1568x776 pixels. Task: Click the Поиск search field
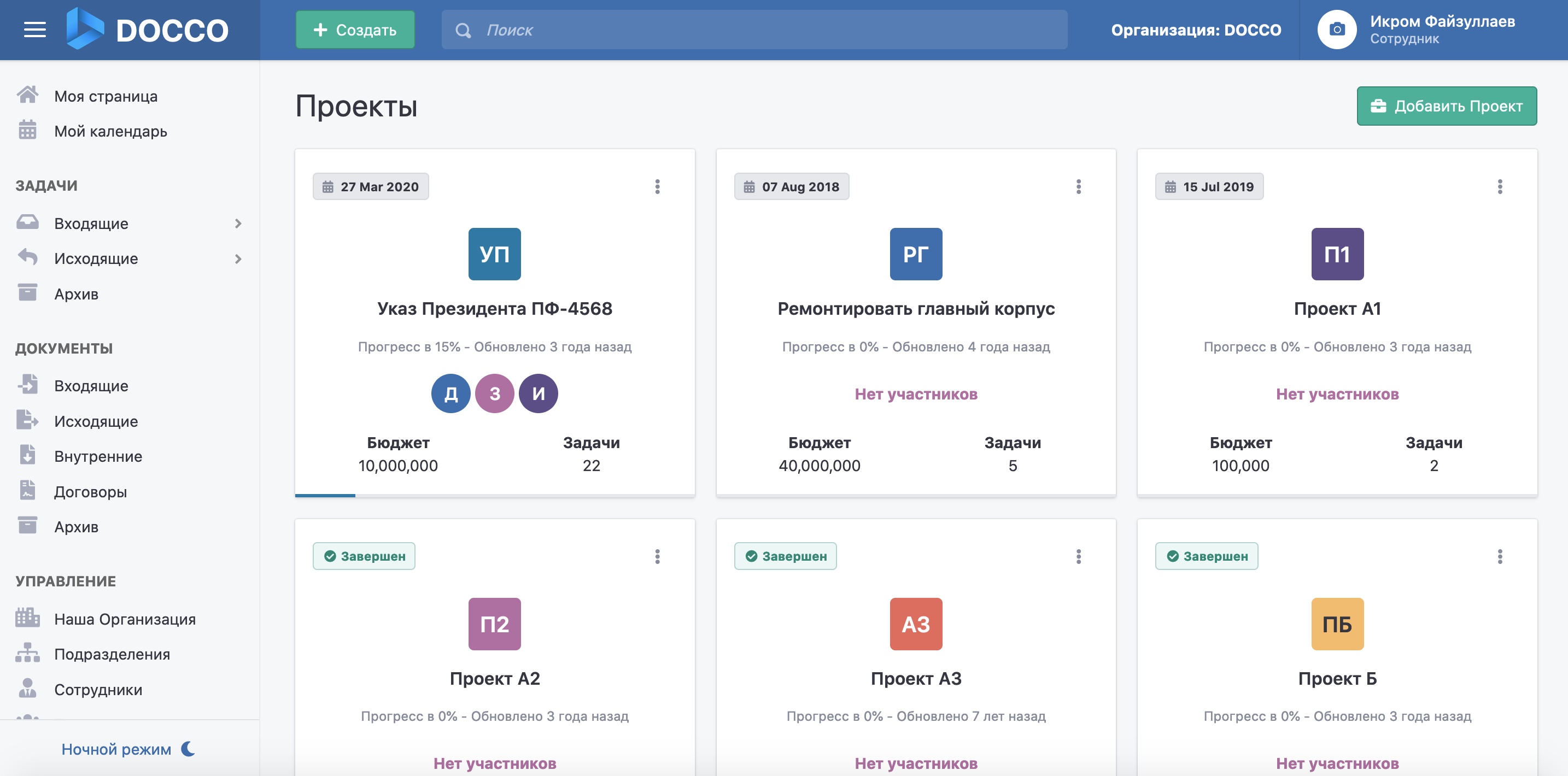click(753, 29)
